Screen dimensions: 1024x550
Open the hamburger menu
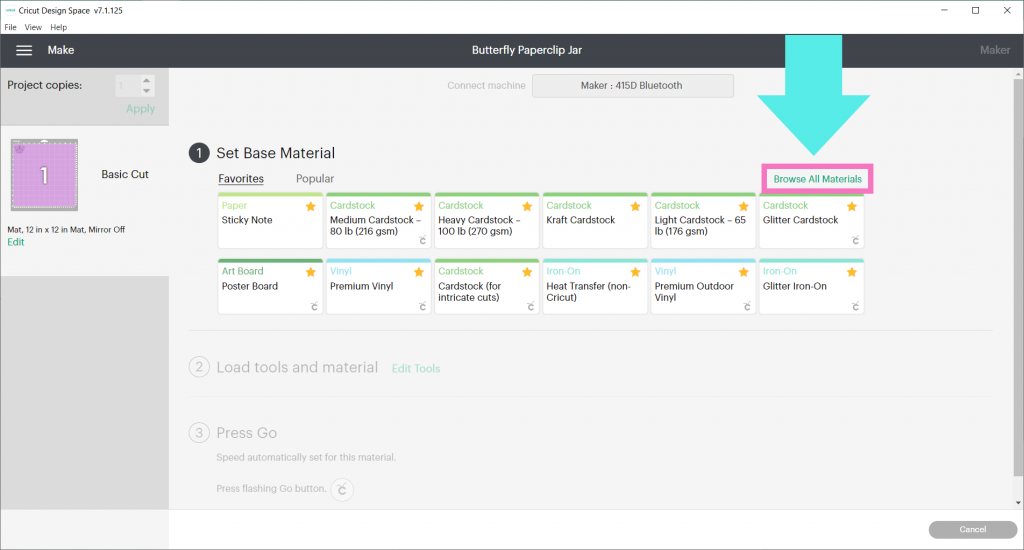click(x=24, y=50)
